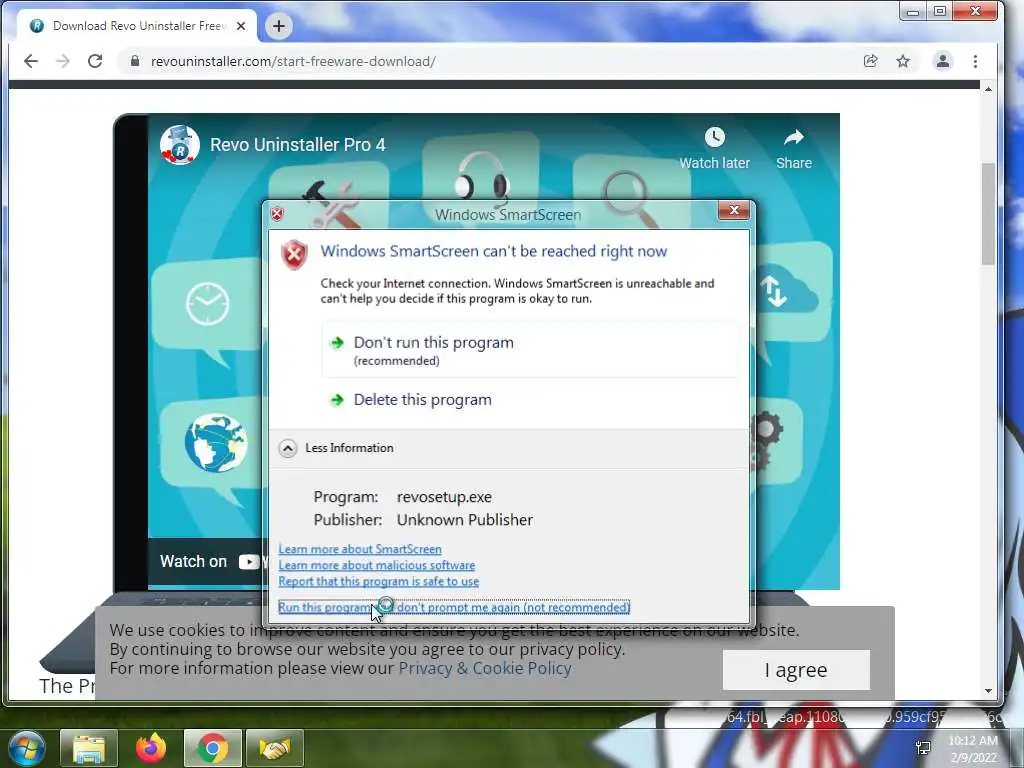This screenshot has width=1024, height=768.
Task: Click the red shield icon in SmartScreen heading
Action: [294, 255]
